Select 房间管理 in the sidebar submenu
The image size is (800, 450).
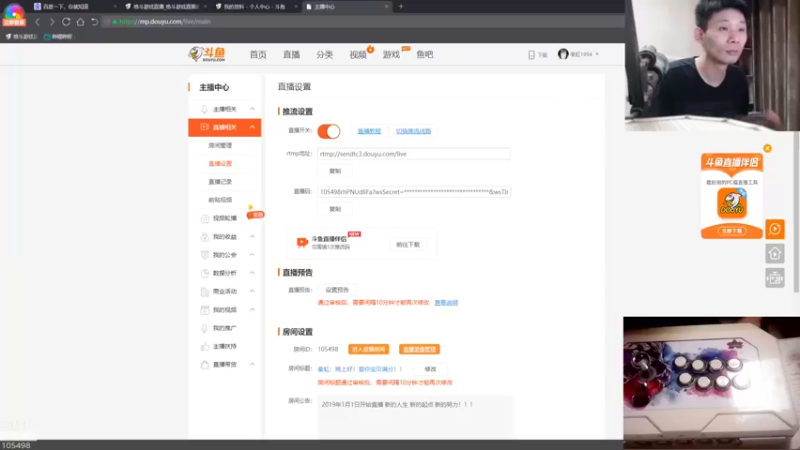click(x=220, y=145)
